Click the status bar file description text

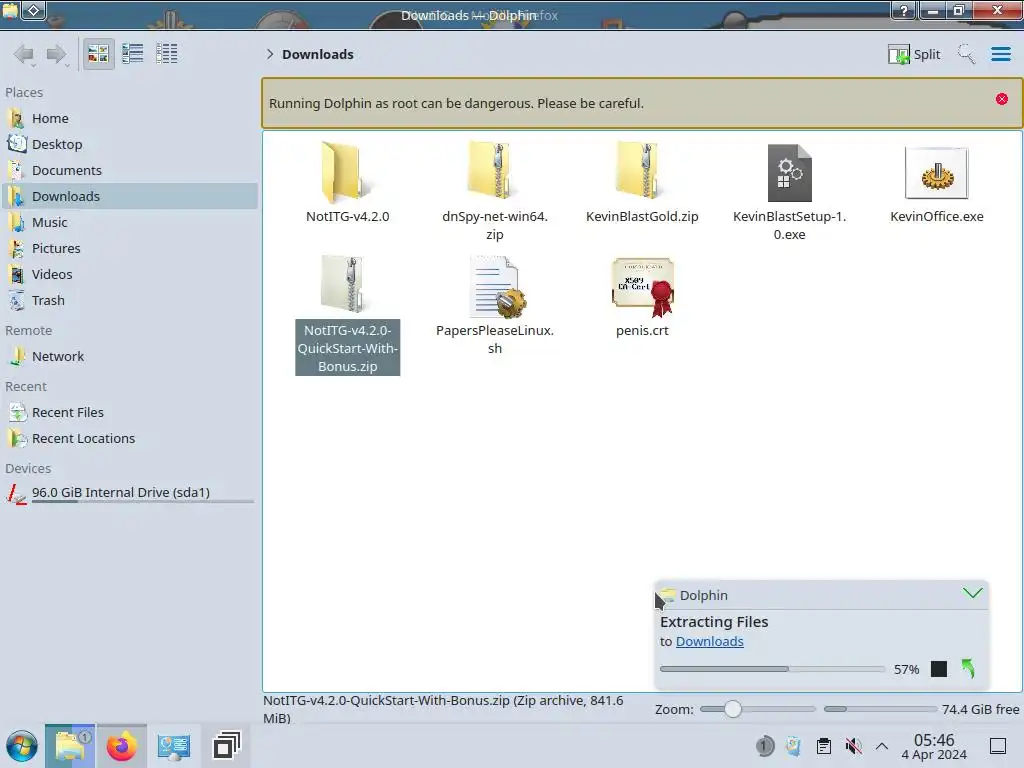coord(443,709)
